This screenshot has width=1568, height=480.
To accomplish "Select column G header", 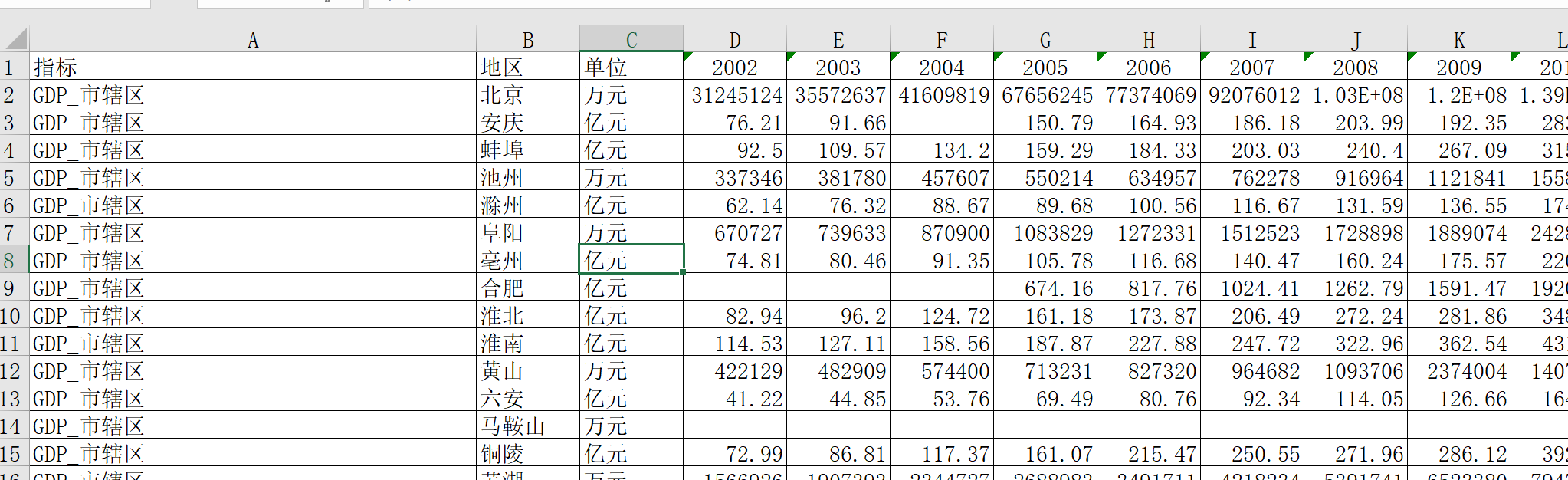I will coord(1045,39).
